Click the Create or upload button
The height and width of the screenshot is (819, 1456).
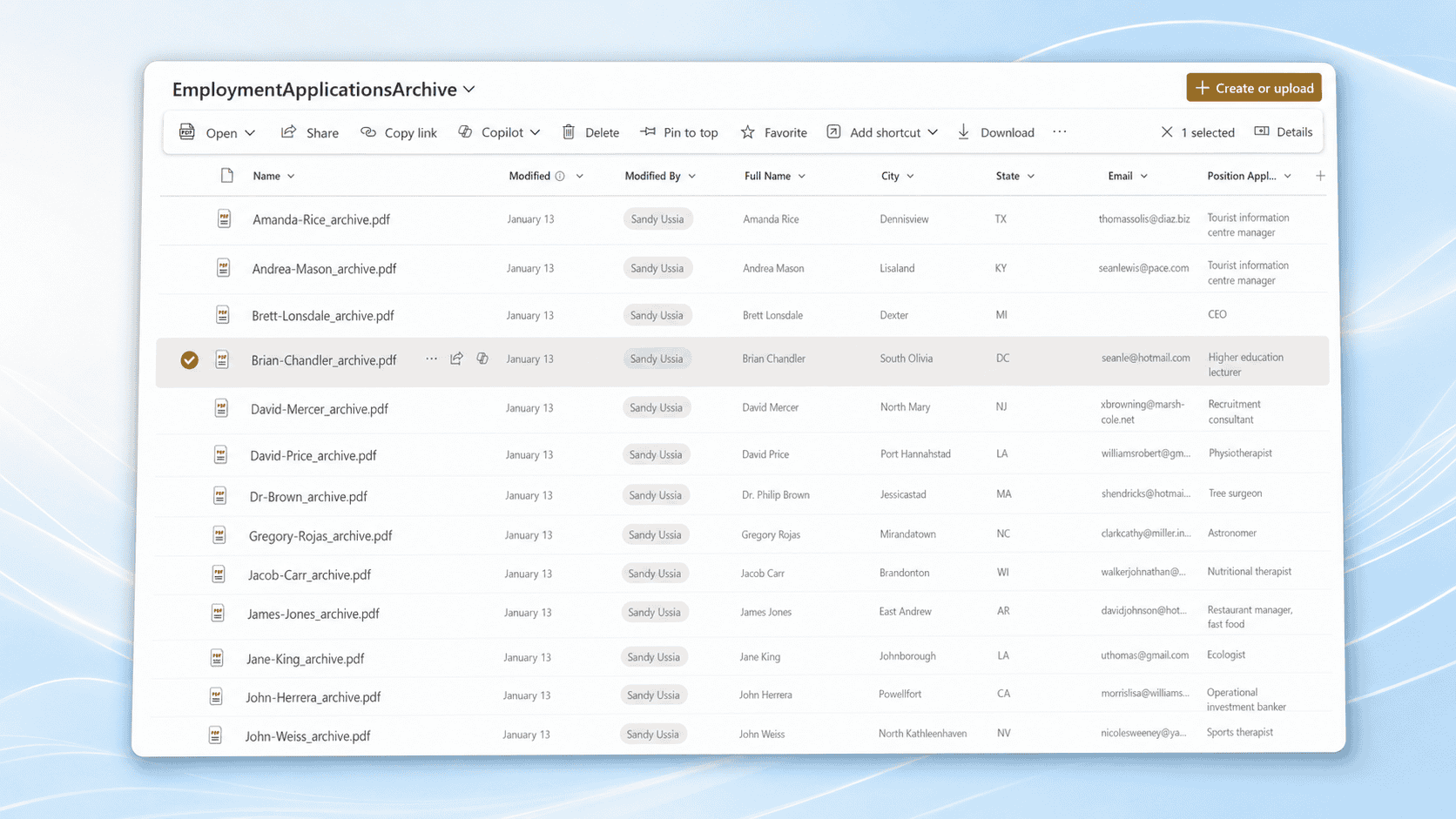tap(1254, 88)
